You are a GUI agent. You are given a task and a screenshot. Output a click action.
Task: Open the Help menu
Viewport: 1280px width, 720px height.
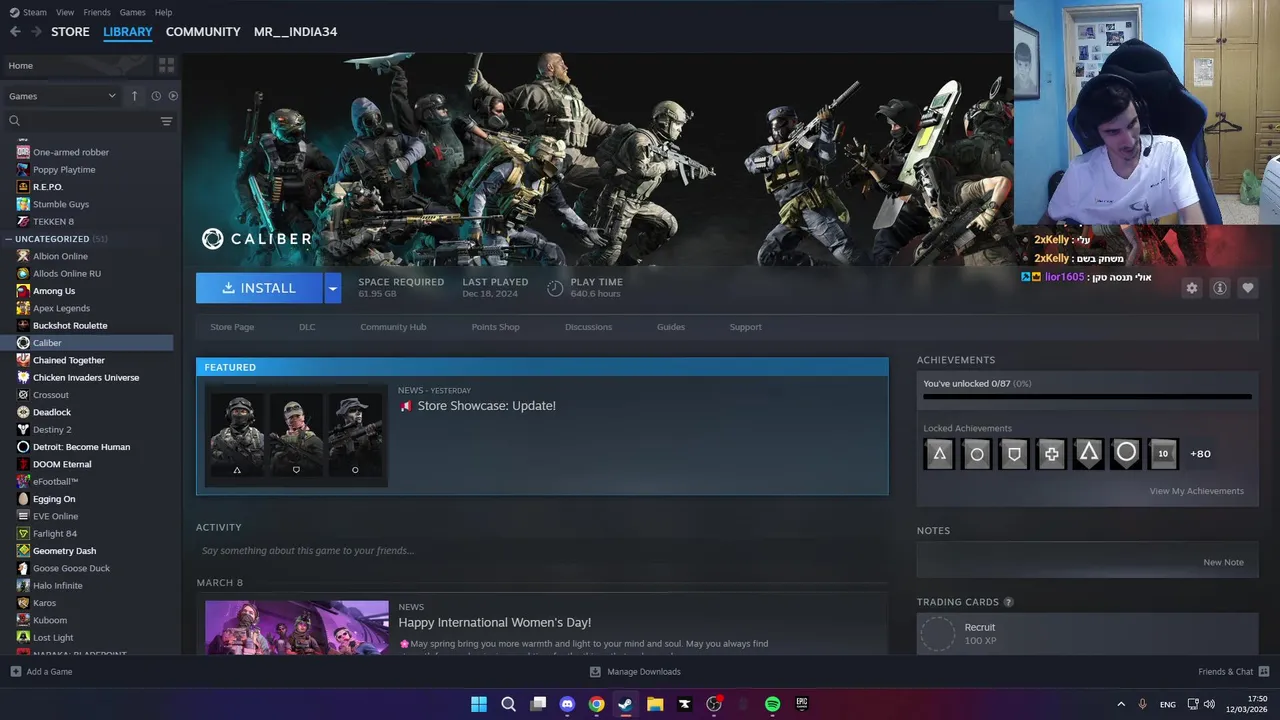[x=163, y=12]
